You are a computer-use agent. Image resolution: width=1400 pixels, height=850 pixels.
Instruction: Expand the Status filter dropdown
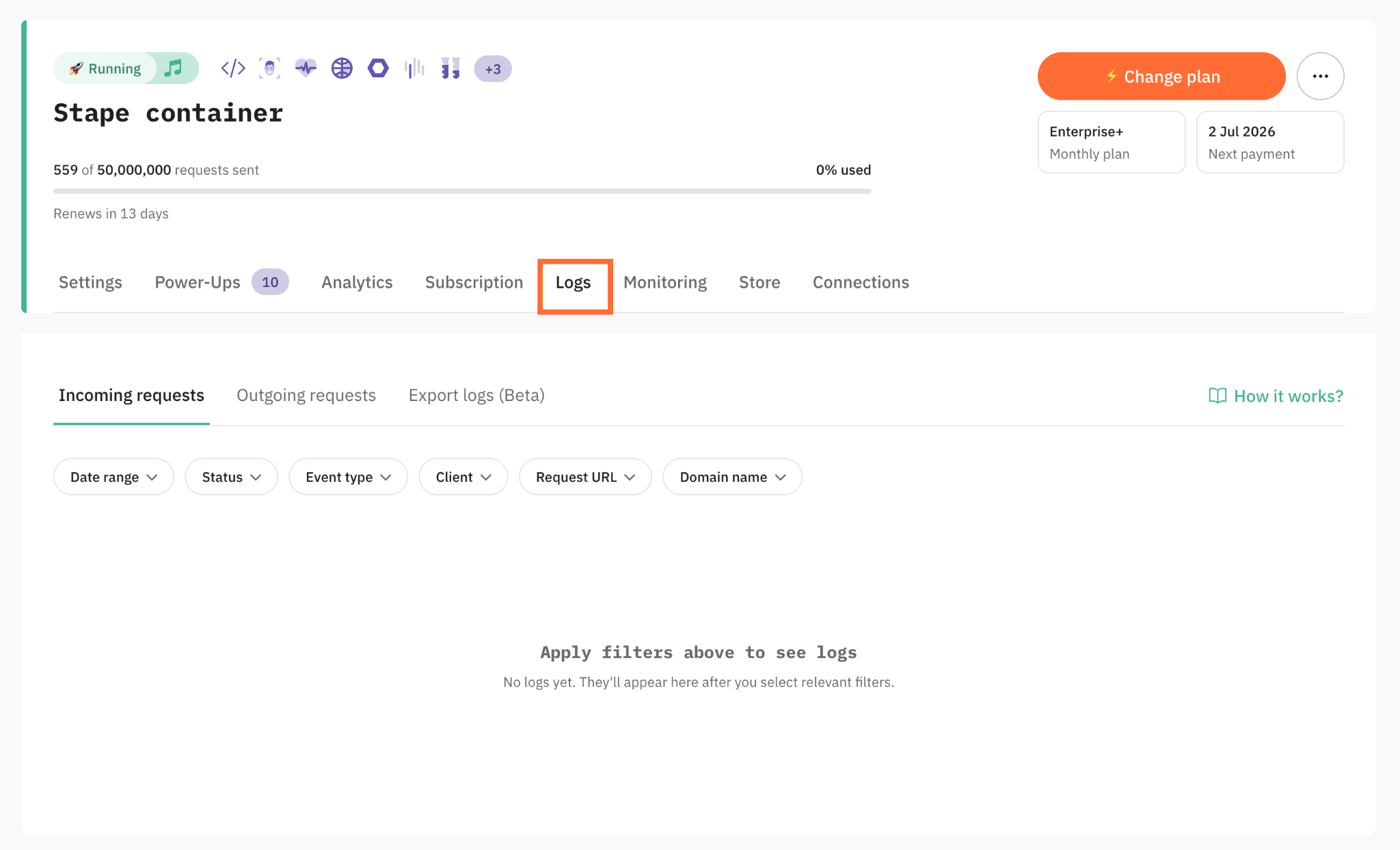231,477
